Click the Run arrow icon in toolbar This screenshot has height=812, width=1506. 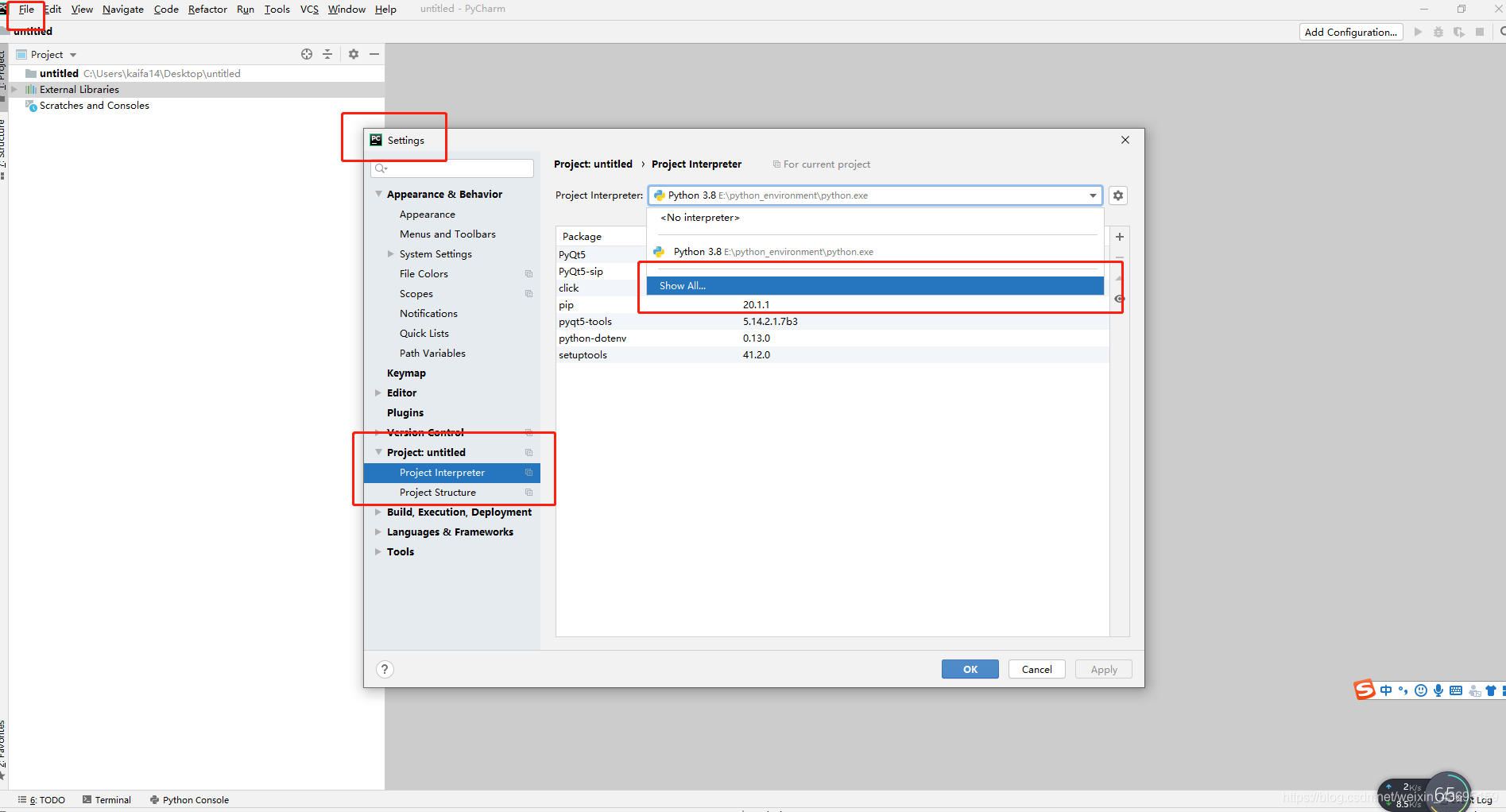1418,32
